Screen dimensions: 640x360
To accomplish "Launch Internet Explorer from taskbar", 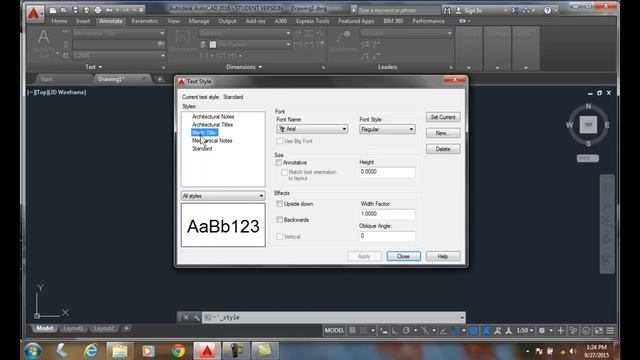I will 91,351.
